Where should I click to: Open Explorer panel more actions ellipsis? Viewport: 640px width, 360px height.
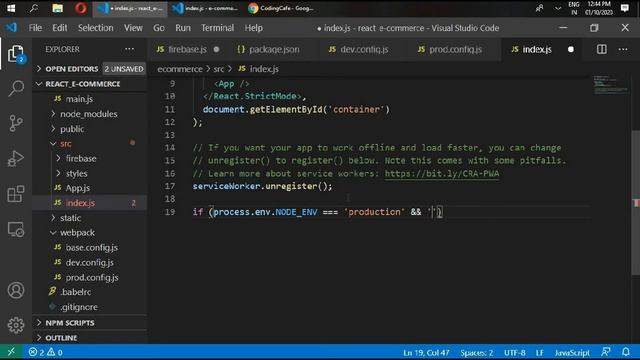(129, 49)
